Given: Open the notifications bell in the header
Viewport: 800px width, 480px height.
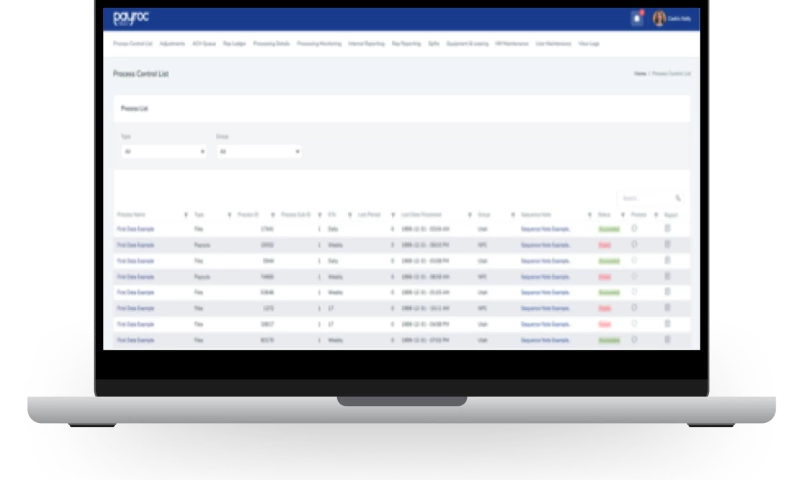Looking at the screenshot, I should 637,19.
